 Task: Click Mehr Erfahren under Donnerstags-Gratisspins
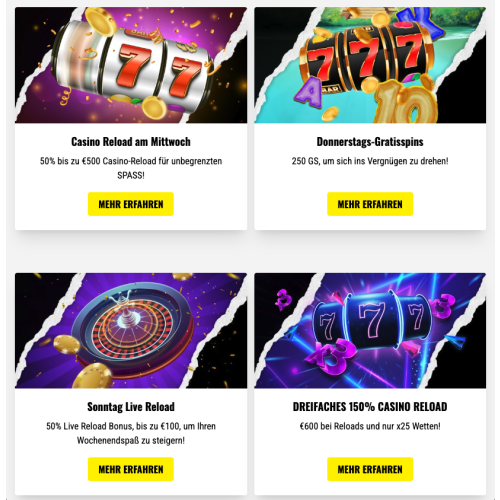tap(370, 204)
